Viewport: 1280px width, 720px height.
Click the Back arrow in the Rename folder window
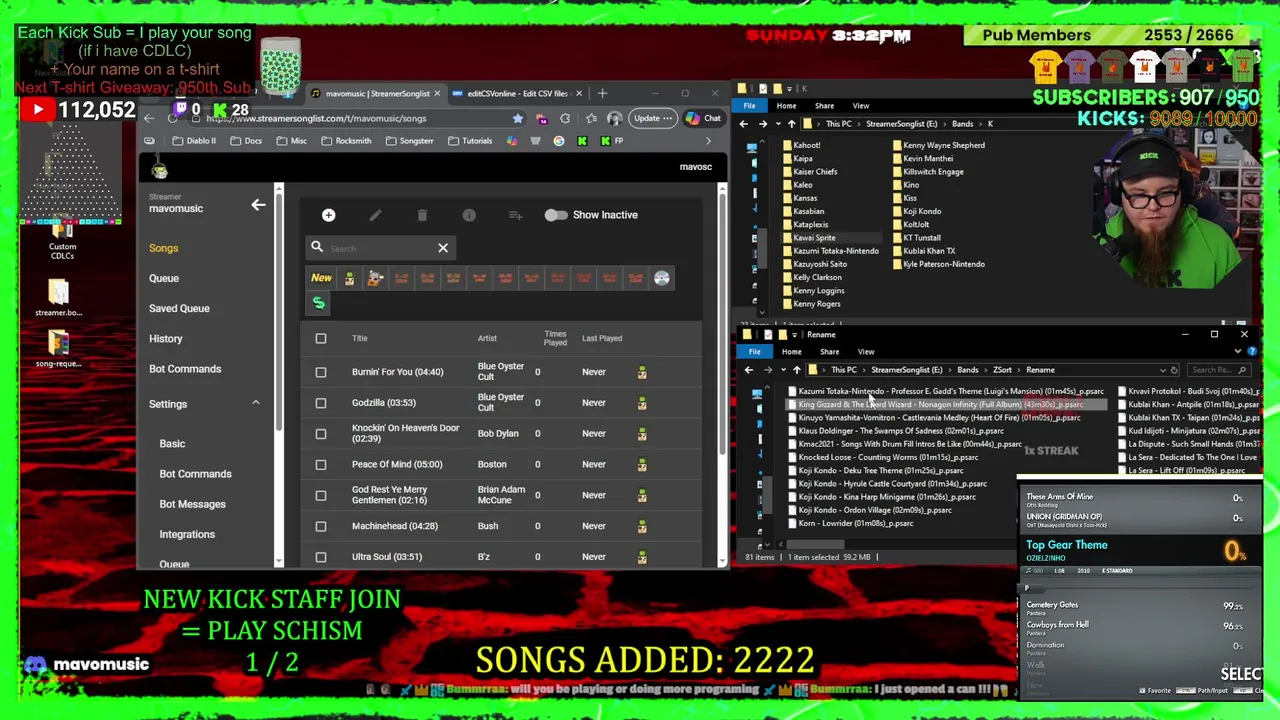(x=749, y=370)
